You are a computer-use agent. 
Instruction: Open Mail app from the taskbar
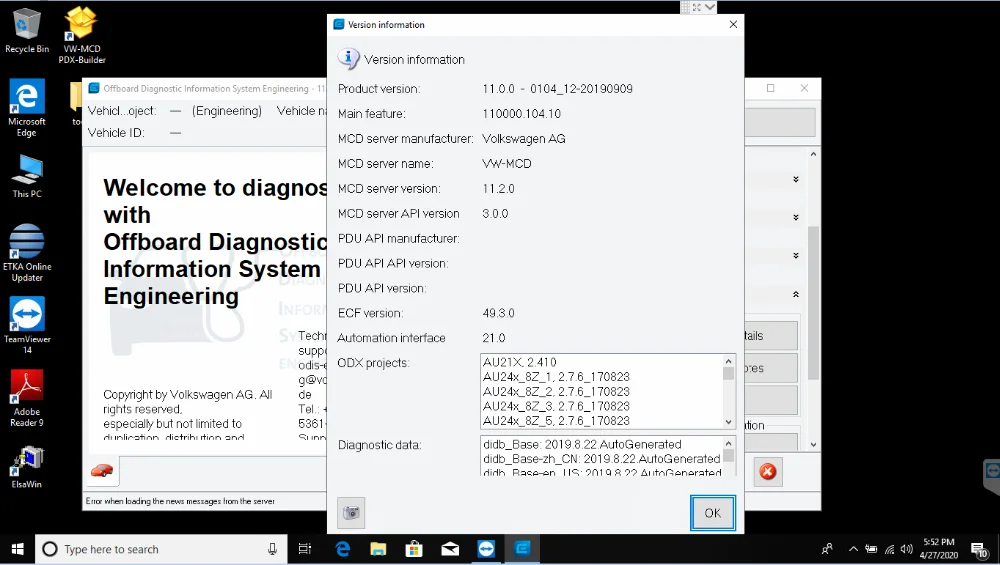(x=450, y=549)
